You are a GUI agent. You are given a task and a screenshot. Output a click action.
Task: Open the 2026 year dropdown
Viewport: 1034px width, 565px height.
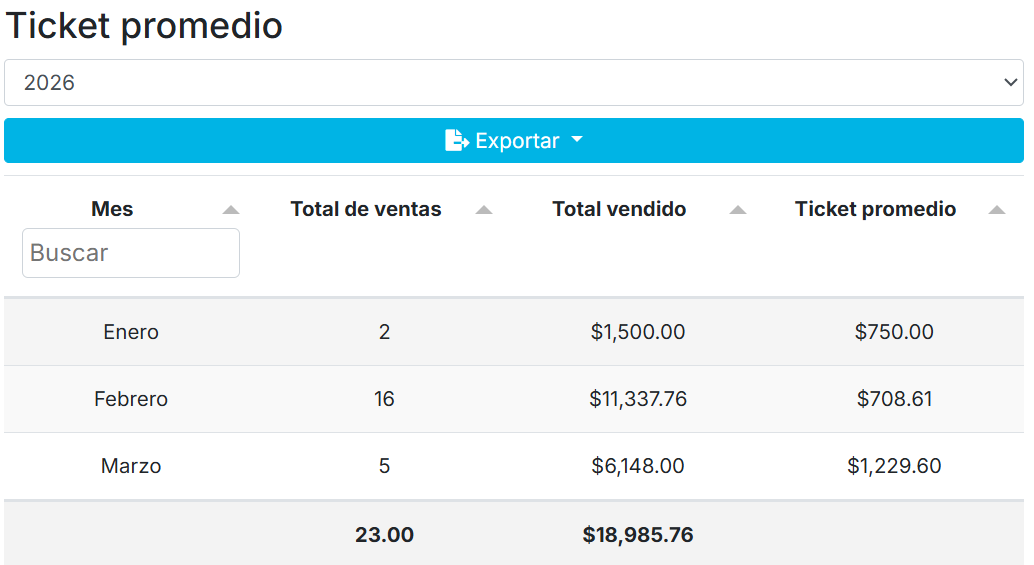tap(513, 83)
